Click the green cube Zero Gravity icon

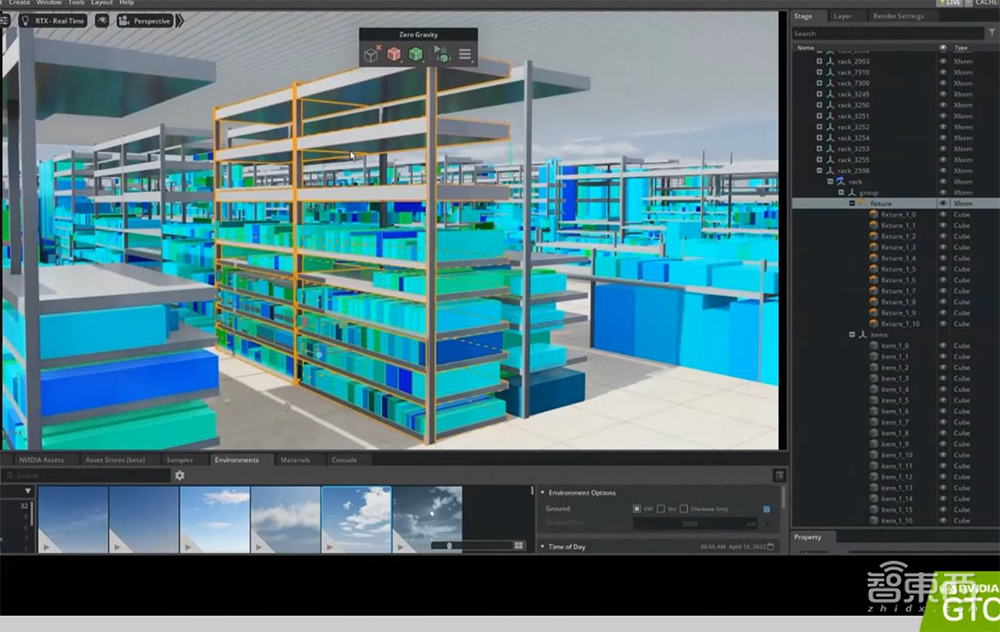coord(416,55)
